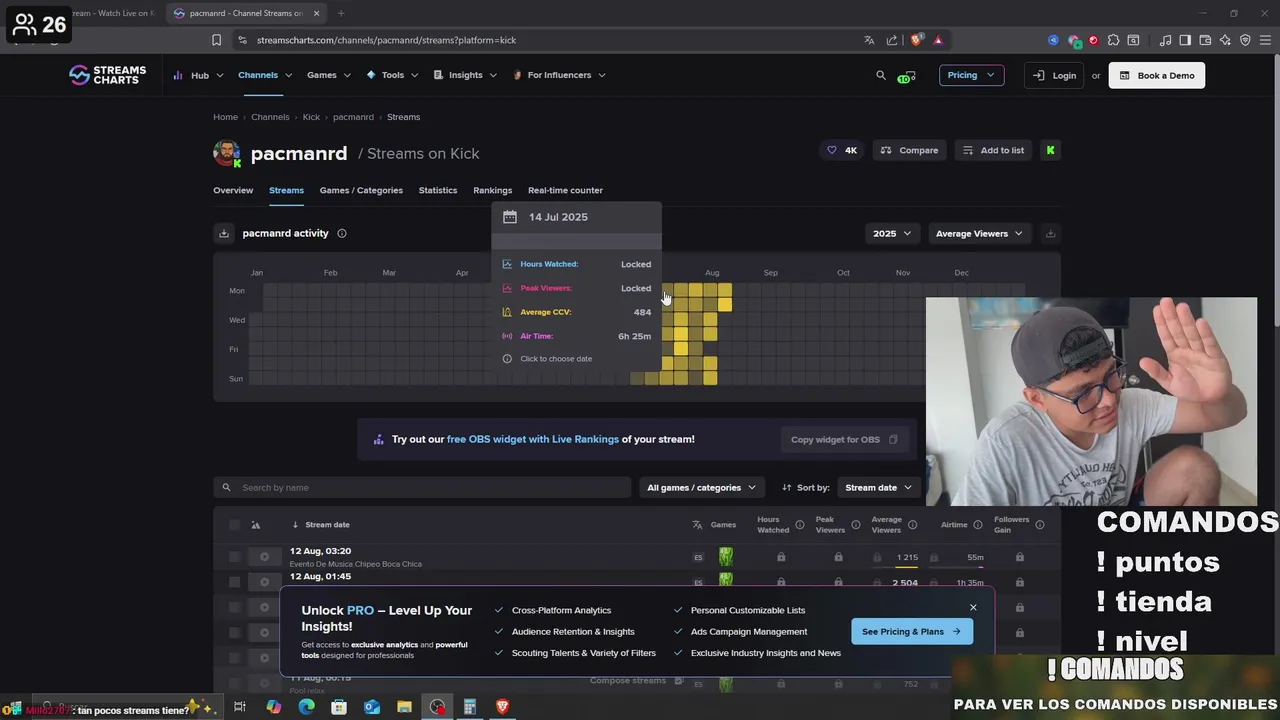Screen dimensions: 1280x720
Task: Open Microsoft Store from taskbar
Action: coord(339,707)
